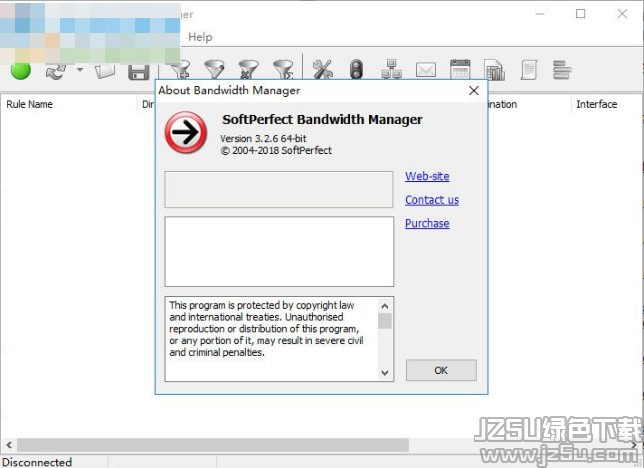Click OK in About dialog

tap(441, 370)
